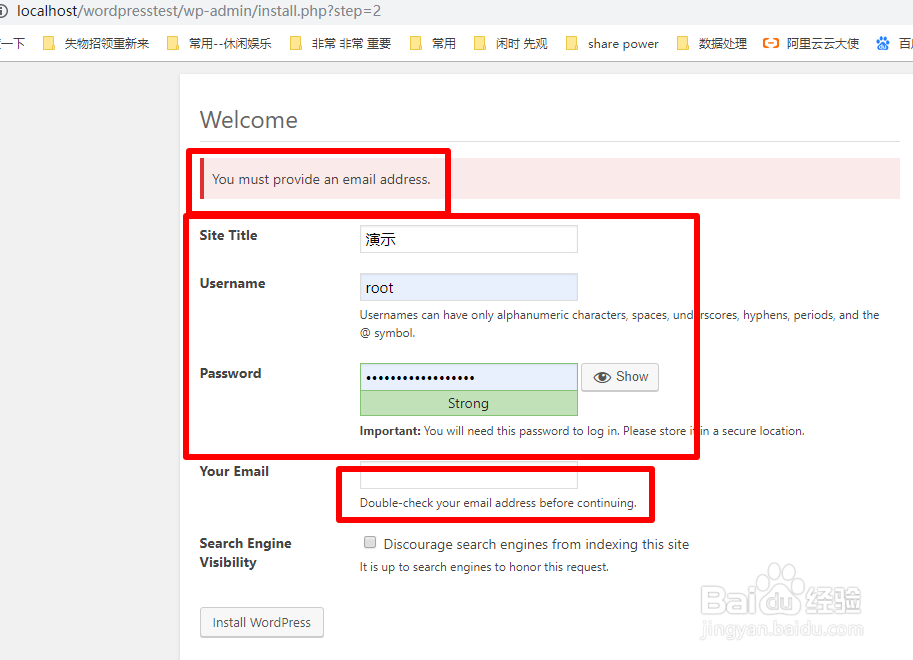Screen dimensions: 913x660
Task: Open the 非常 非常 重要 bookmark folder
Action: coord(341,44)
